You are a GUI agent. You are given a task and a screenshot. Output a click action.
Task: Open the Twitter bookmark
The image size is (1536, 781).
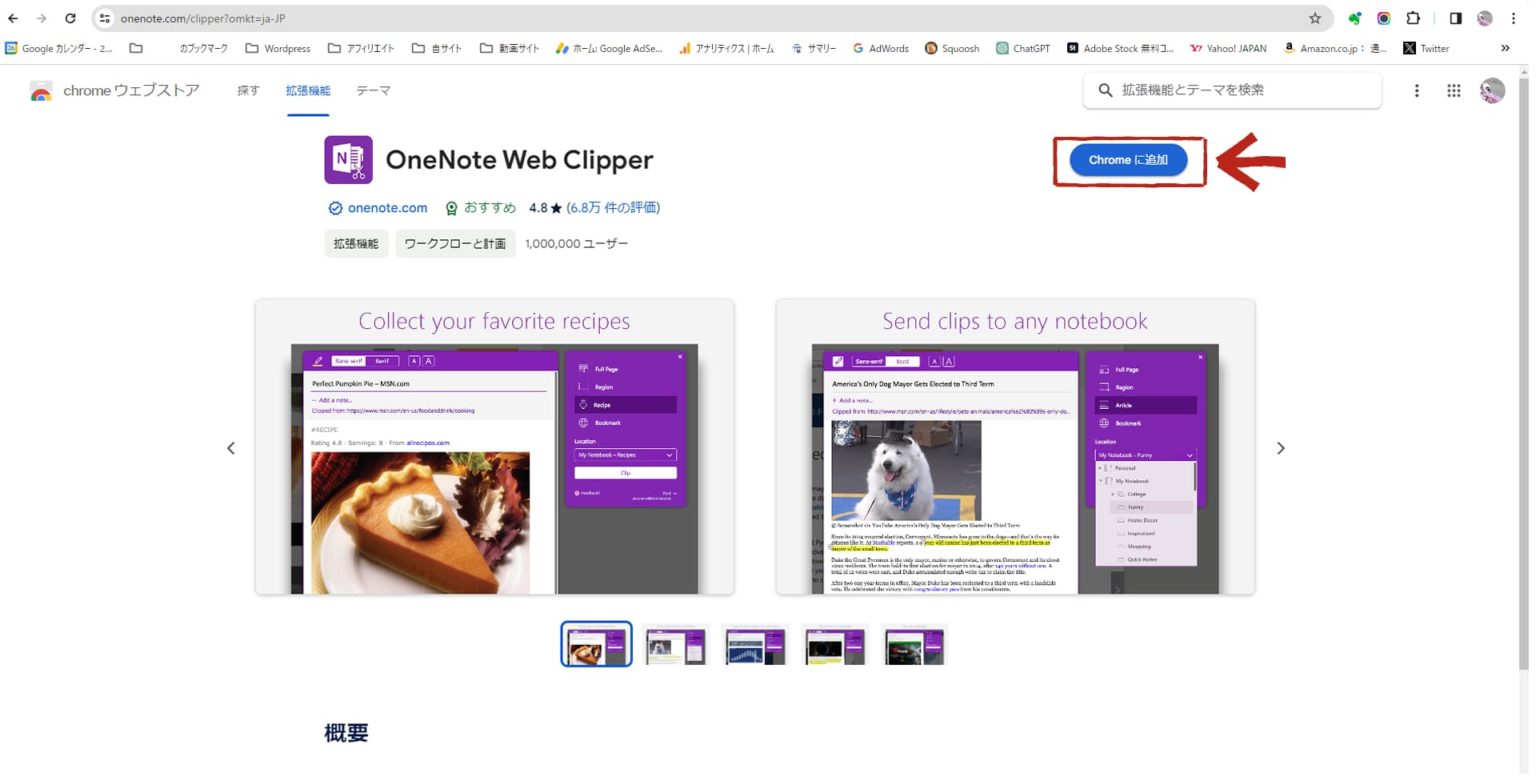[1425, 47]
